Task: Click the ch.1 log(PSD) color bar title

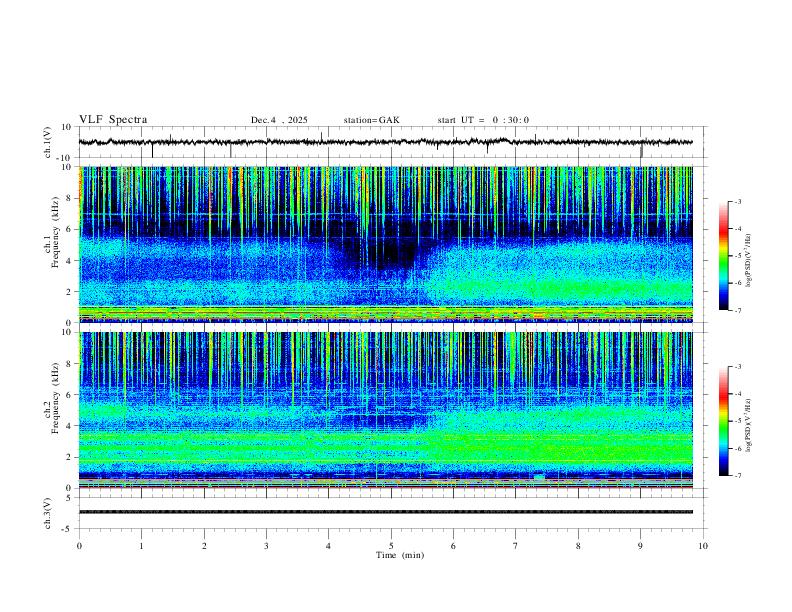Action: (x=749, y=260)
